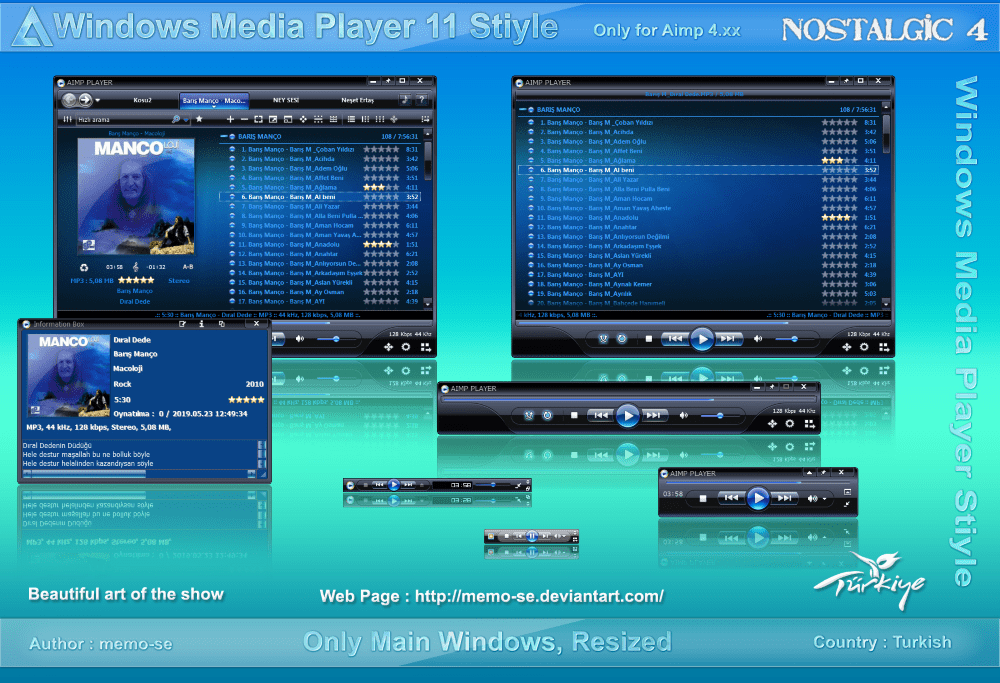The width and height of the screenshot is (1000, 683).
Task: Adjust volume slider in the top-right player window
Action: [794, 339]
